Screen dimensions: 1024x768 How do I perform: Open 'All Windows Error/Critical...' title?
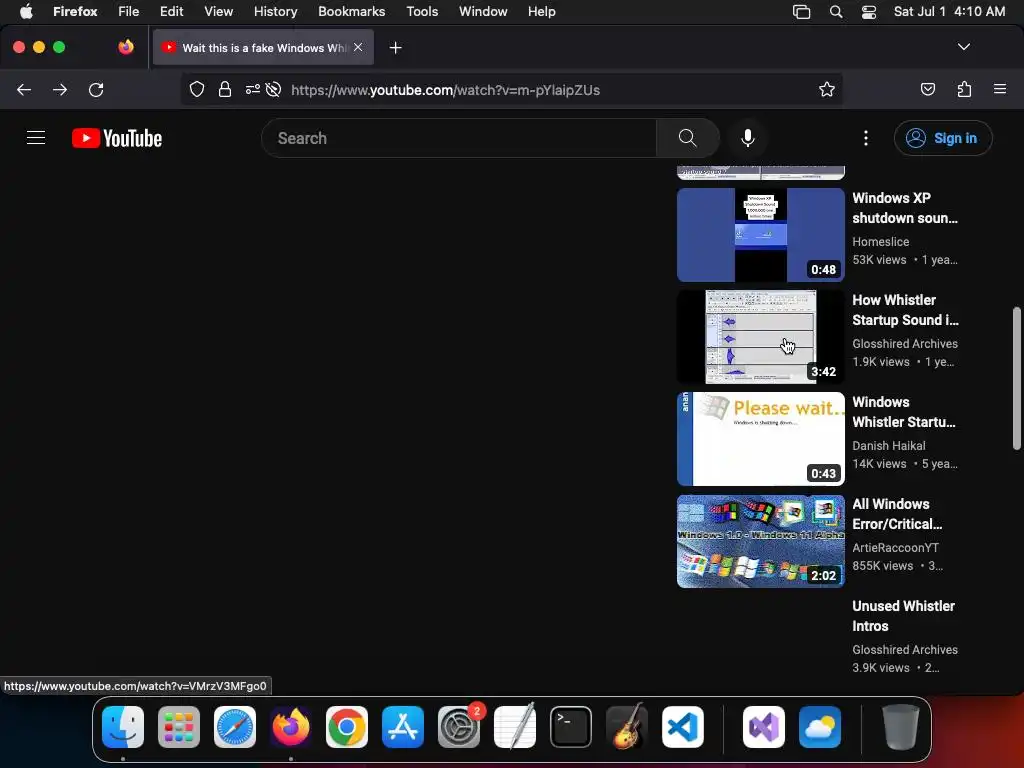tap(897, 514)
